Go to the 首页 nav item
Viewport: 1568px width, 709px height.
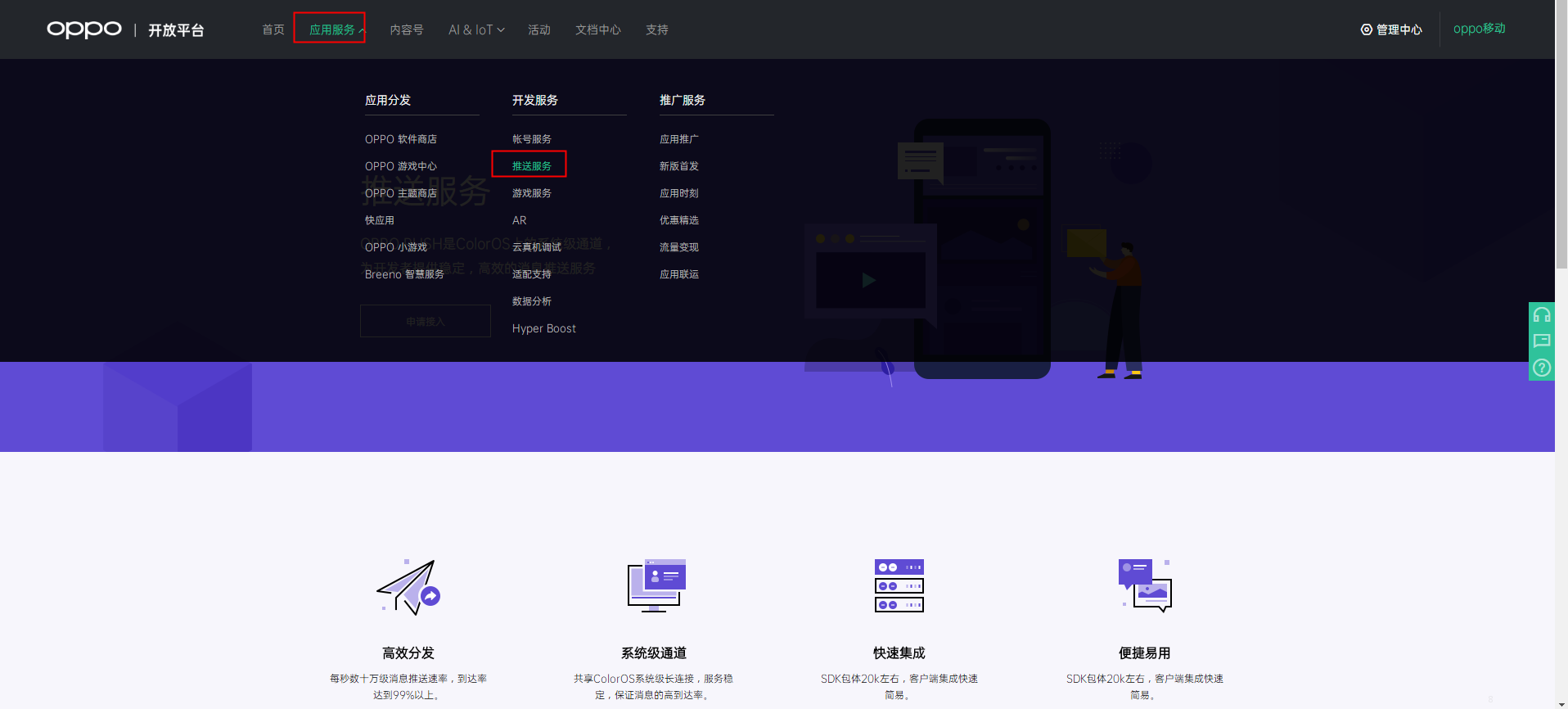click(x=273, y=29)
